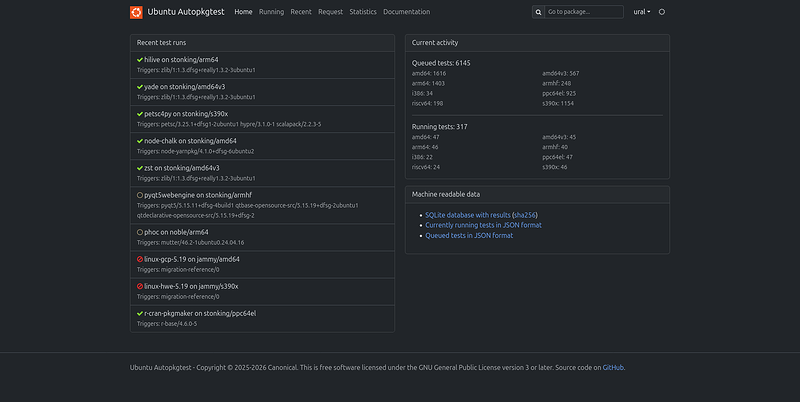
Task: Open Queued tests in JSON format link
Action: (469, 235)
